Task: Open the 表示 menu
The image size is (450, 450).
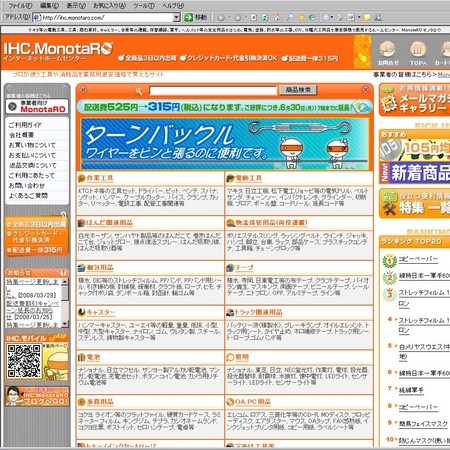Action: point(76,6)
